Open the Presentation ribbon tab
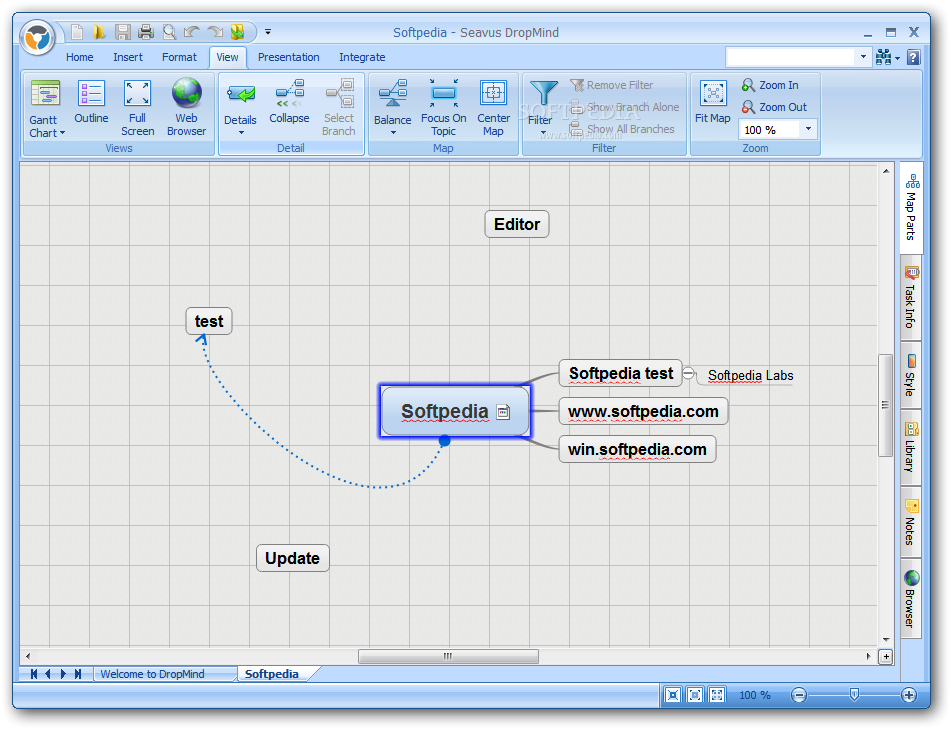The height and width of the screenshot is (729, 951). 288,57
